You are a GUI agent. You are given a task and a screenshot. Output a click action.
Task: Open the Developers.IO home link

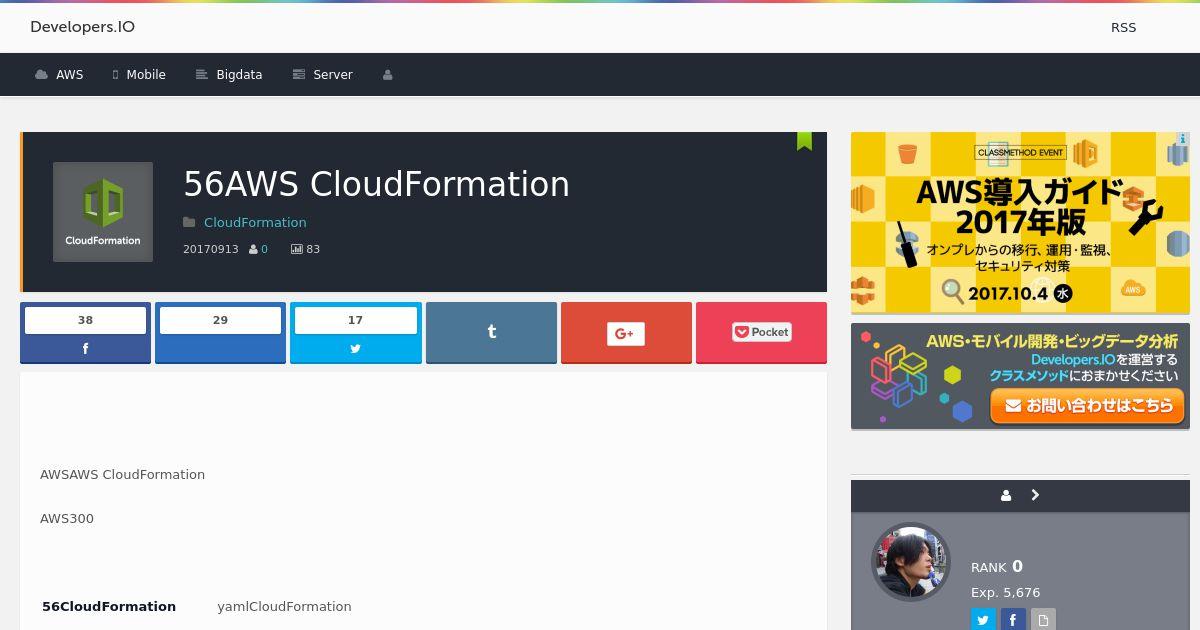82,27
